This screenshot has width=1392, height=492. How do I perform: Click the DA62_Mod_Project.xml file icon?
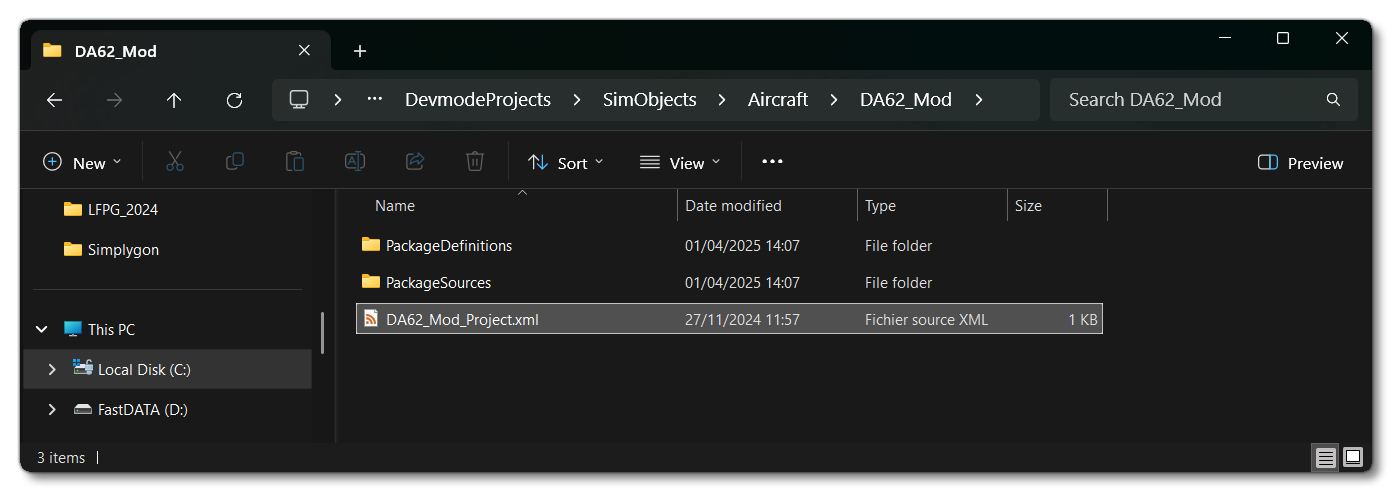(x=371, y=319)
